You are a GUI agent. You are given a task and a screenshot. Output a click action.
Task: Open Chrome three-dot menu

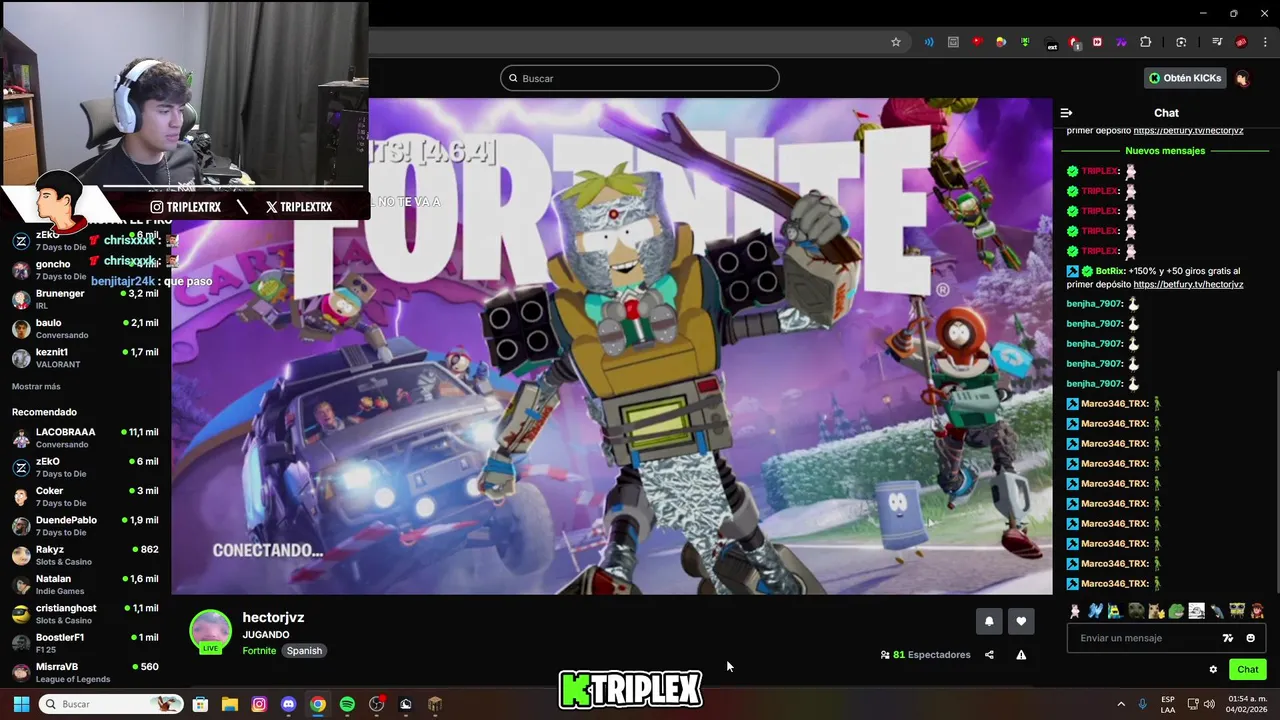pyautogui.click(x=1265, y=42)
